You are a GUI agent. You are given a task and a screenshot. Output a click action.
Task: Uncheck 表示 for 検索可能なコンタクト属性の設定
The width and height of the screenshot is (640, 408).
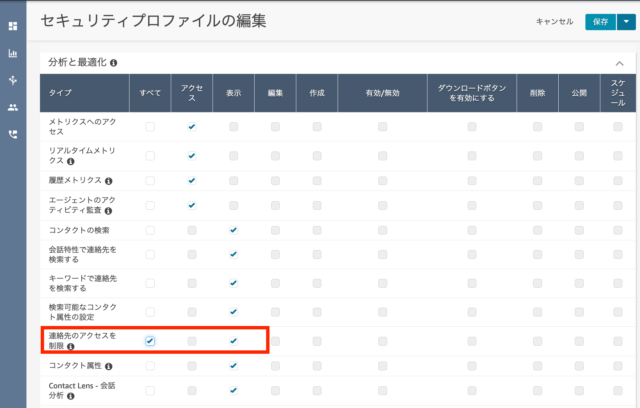233,312
